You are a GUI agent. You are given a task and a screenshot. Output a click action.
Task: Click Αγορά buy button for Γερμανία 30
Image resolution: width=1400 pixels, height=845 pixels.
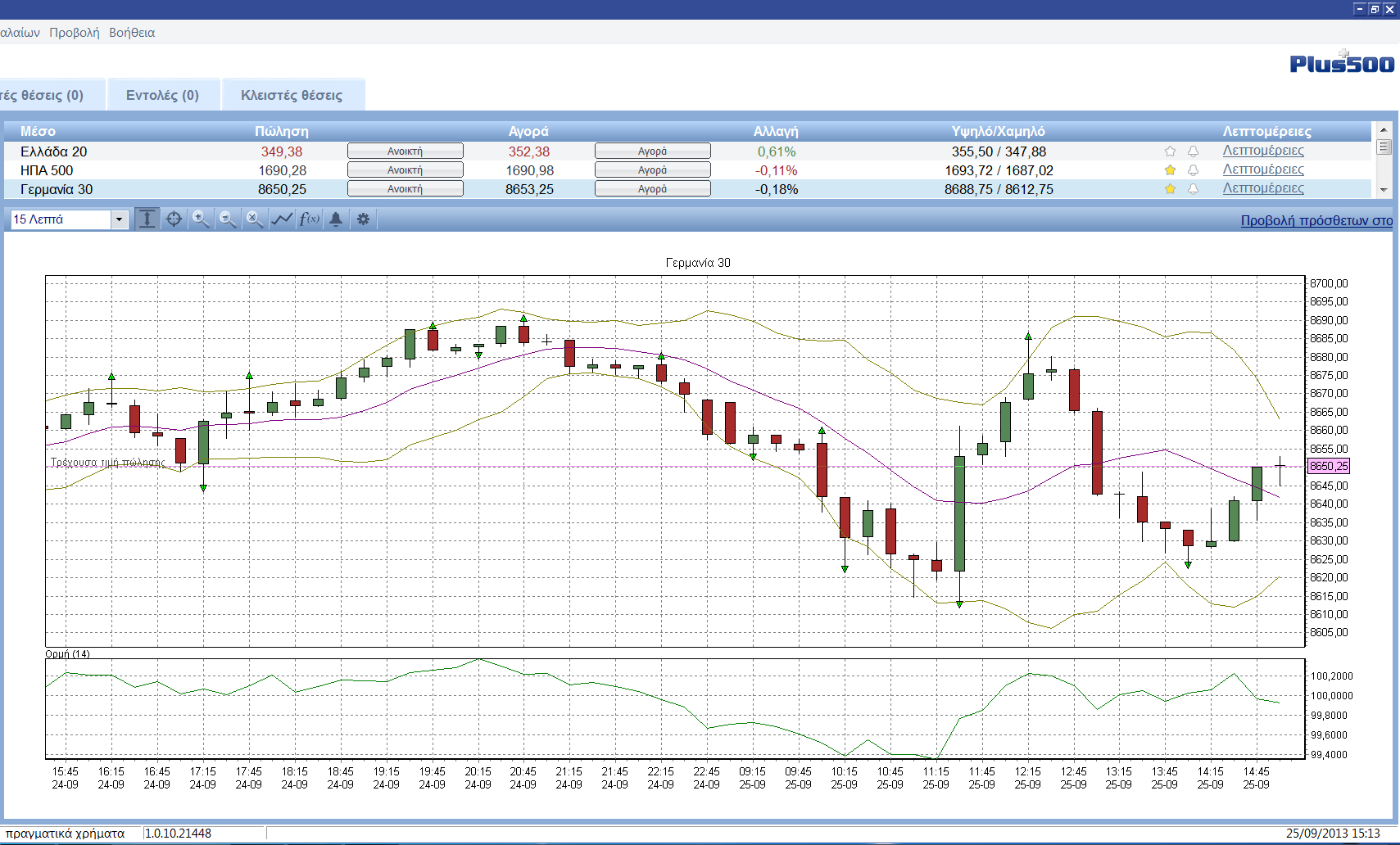coord(653,189)
